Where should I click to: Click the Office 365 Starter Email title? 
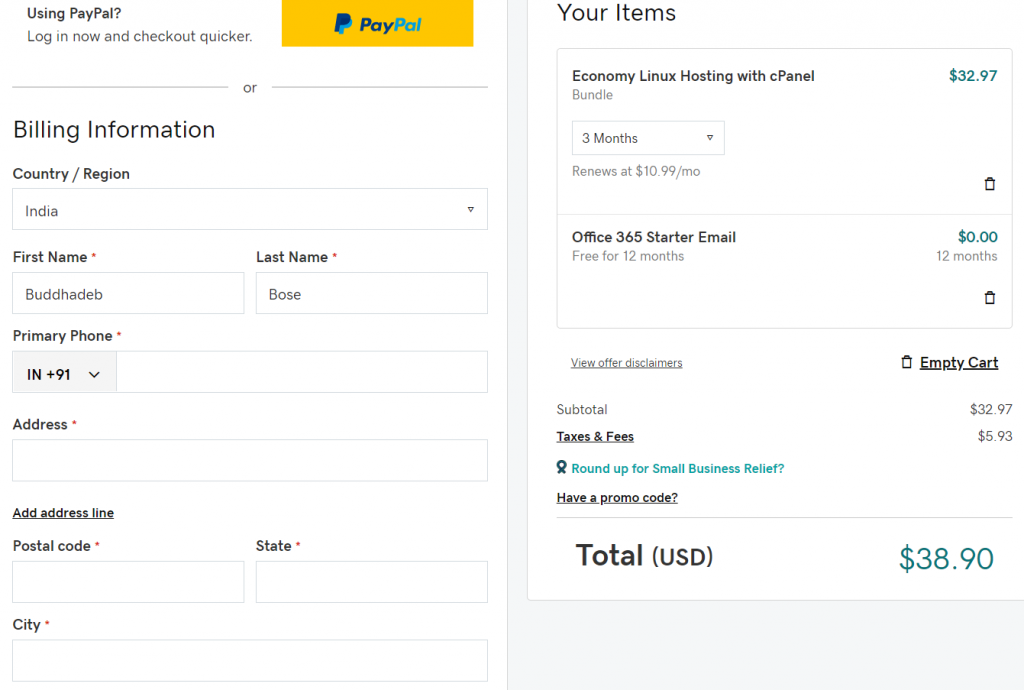(x=654, y=237)
